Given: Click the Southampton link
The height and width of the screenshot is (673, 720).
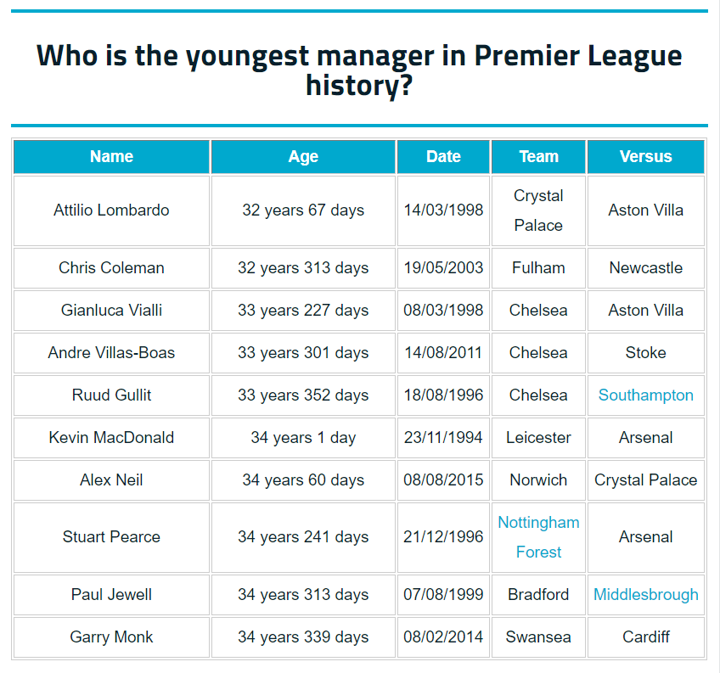Looking at the screenshot, I should click(645, 395).
